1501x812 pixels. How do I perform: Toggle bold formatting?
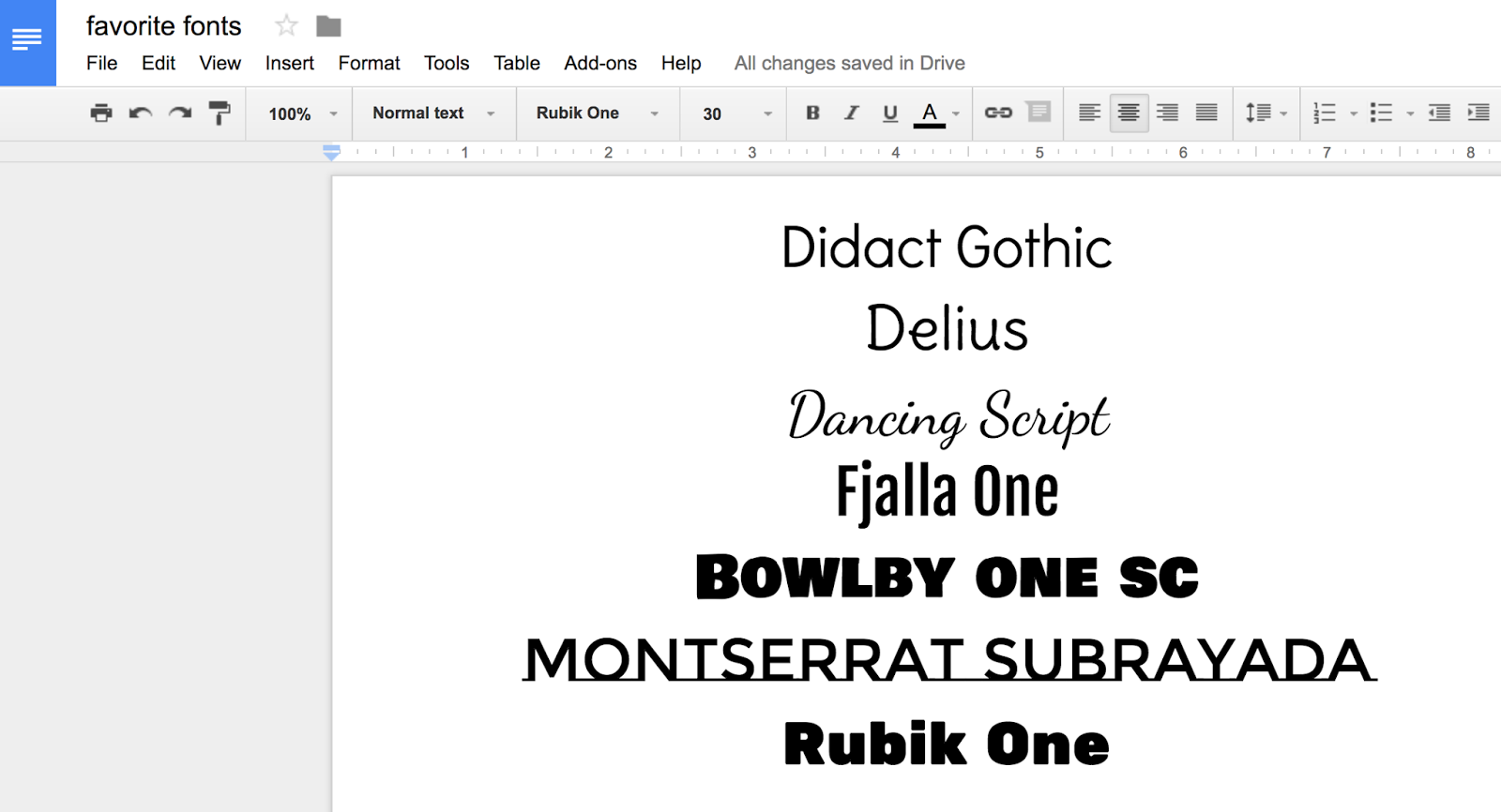812,113
